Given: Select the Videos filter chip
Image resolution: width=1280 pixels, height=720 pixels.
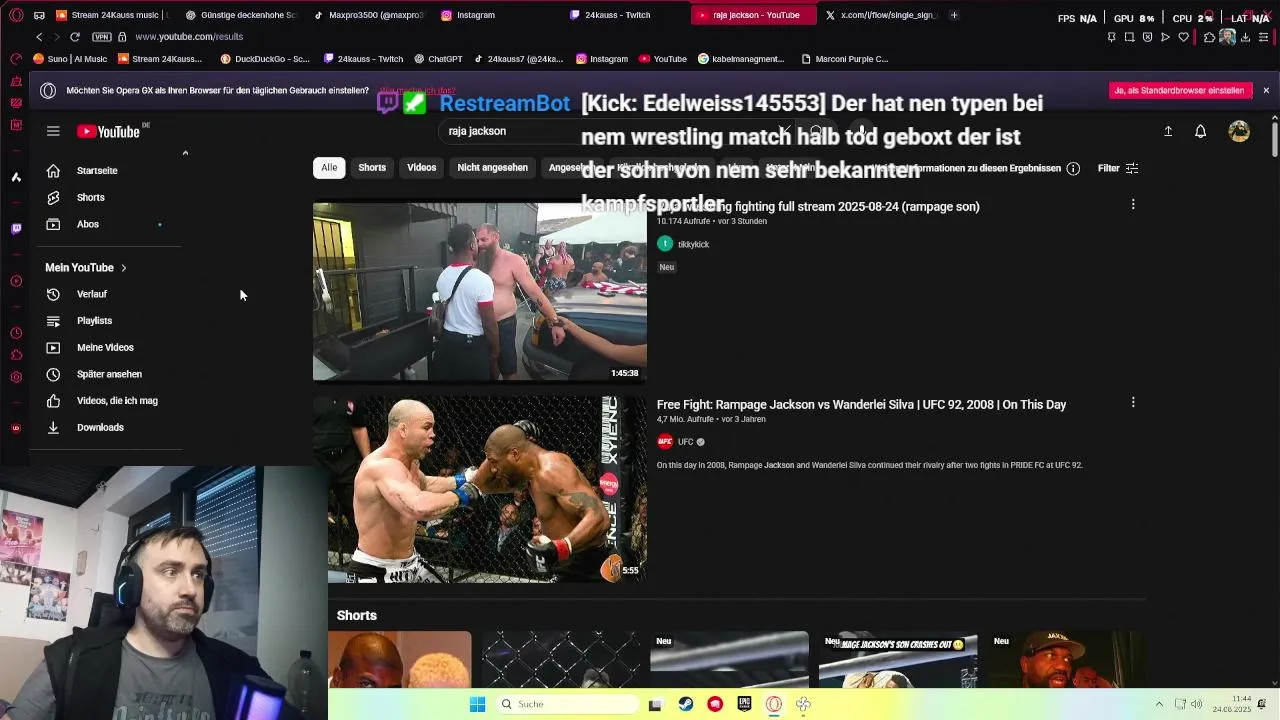Looking at the screenshot, I should click(421, 168).
